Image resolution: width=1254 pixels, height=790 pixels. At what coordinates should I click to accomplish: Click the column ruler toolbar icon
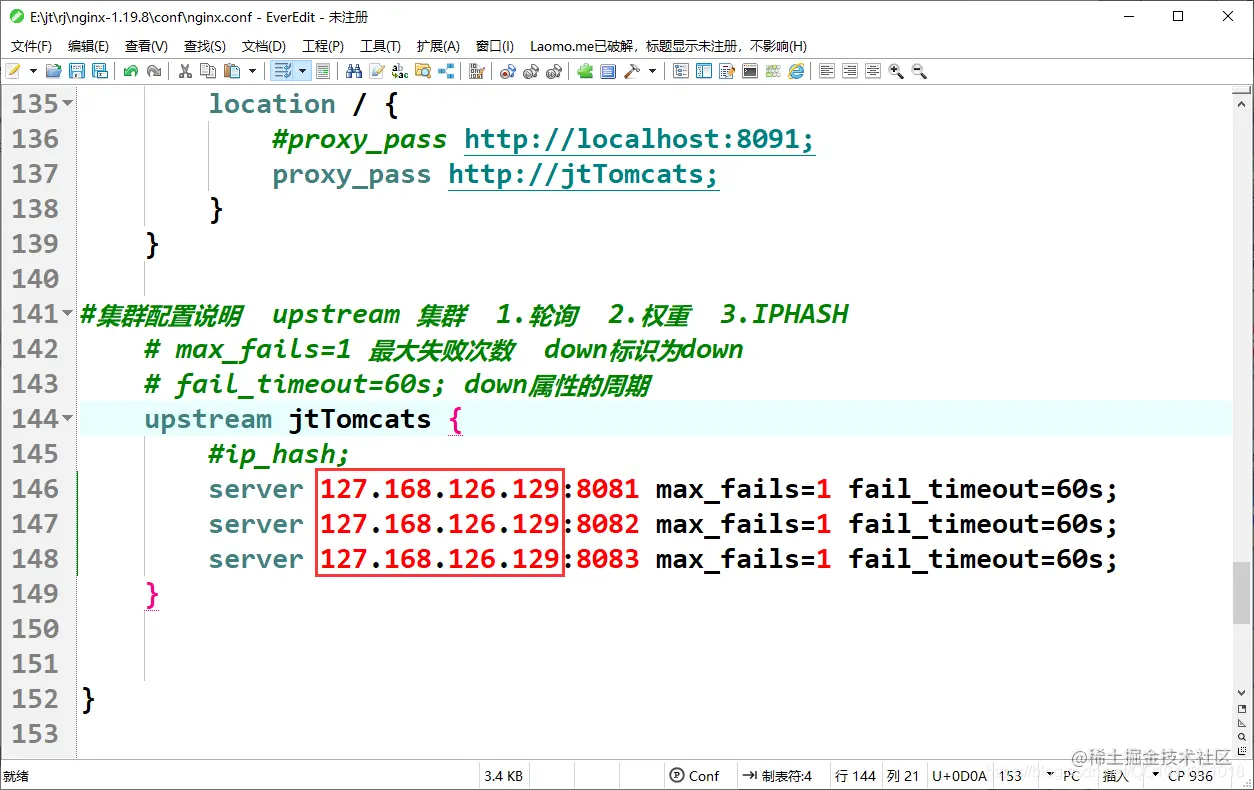pos(477,71)
